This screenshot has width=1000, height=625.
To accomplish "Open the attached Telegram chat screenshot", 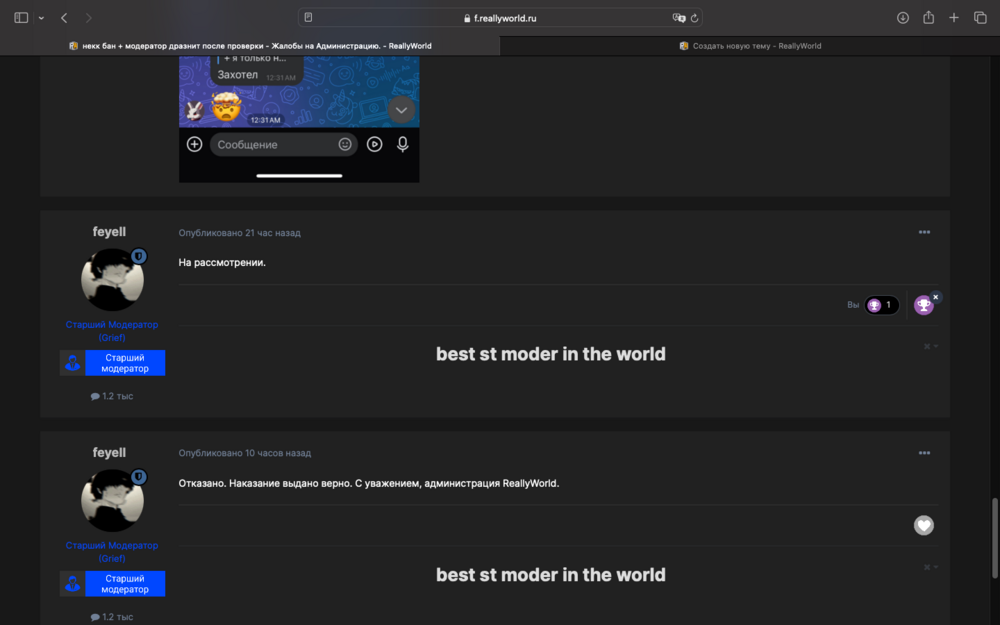I will point(299,119).
